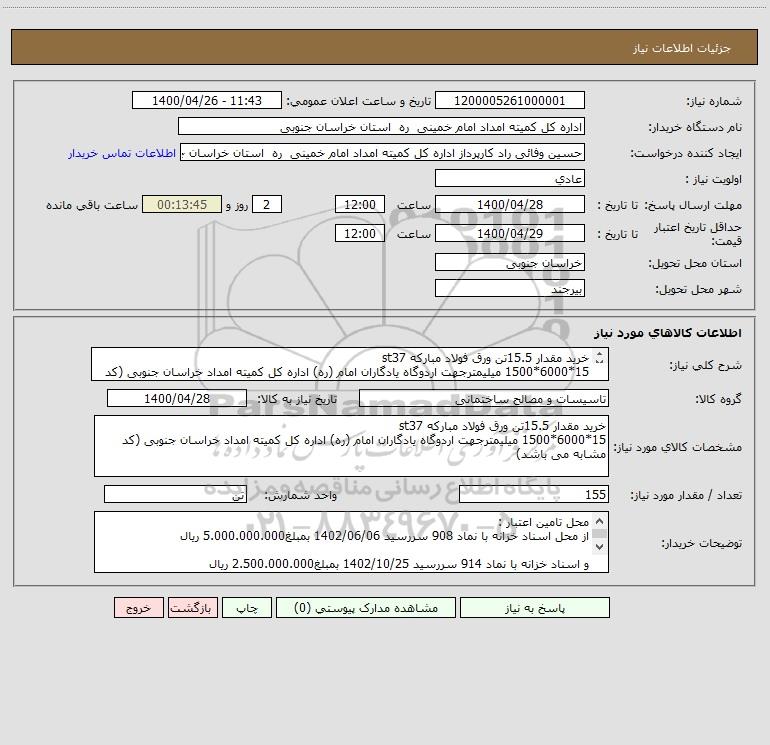Screen dimensions: 770x745
Task: Click the 'تاریخ و ساعت اعلان عمومی:' label
Action: coord(358,101)
